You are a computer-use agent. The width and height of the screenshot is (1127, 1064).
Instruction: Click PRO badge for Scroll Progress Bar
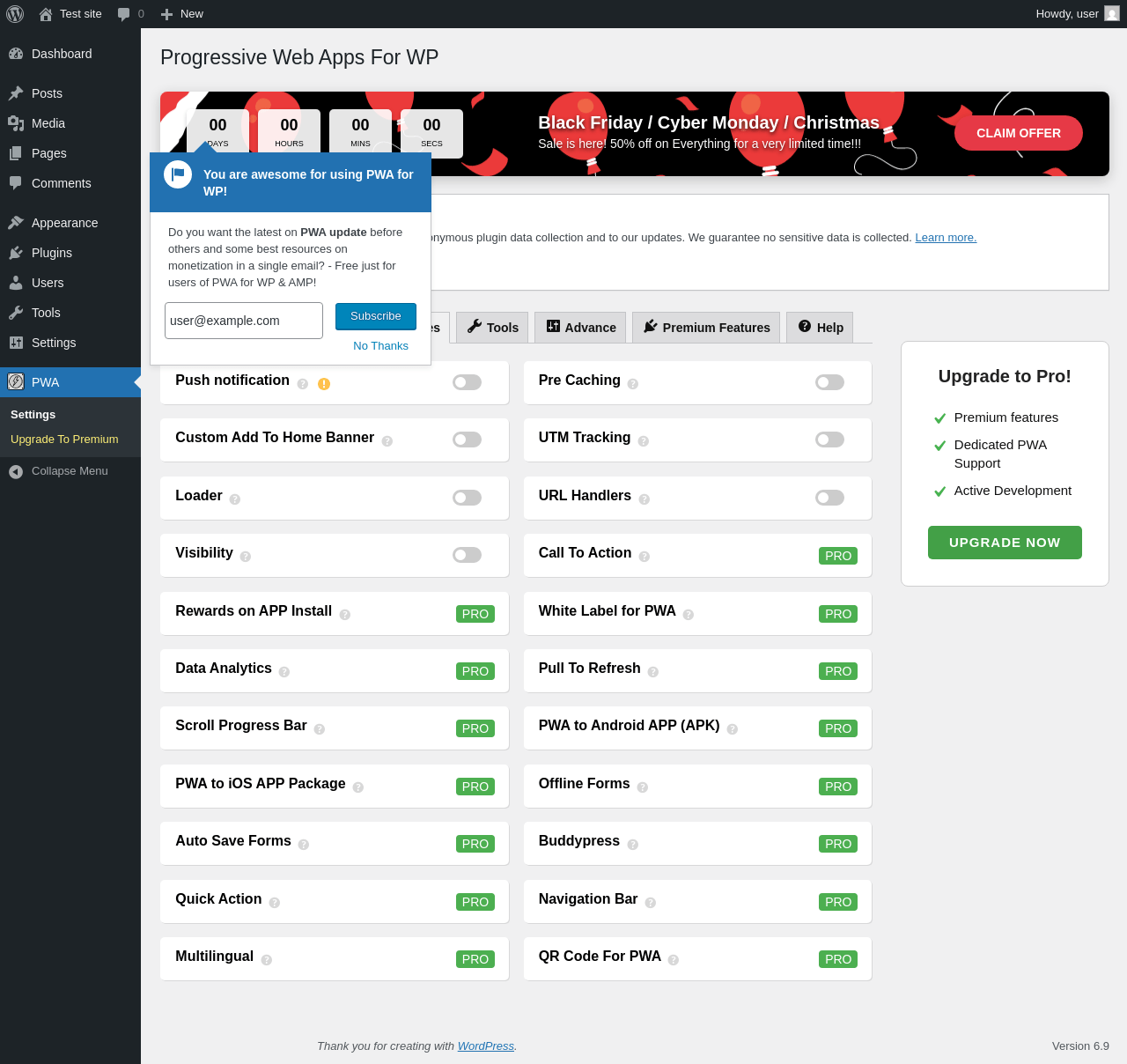point(475,728)
